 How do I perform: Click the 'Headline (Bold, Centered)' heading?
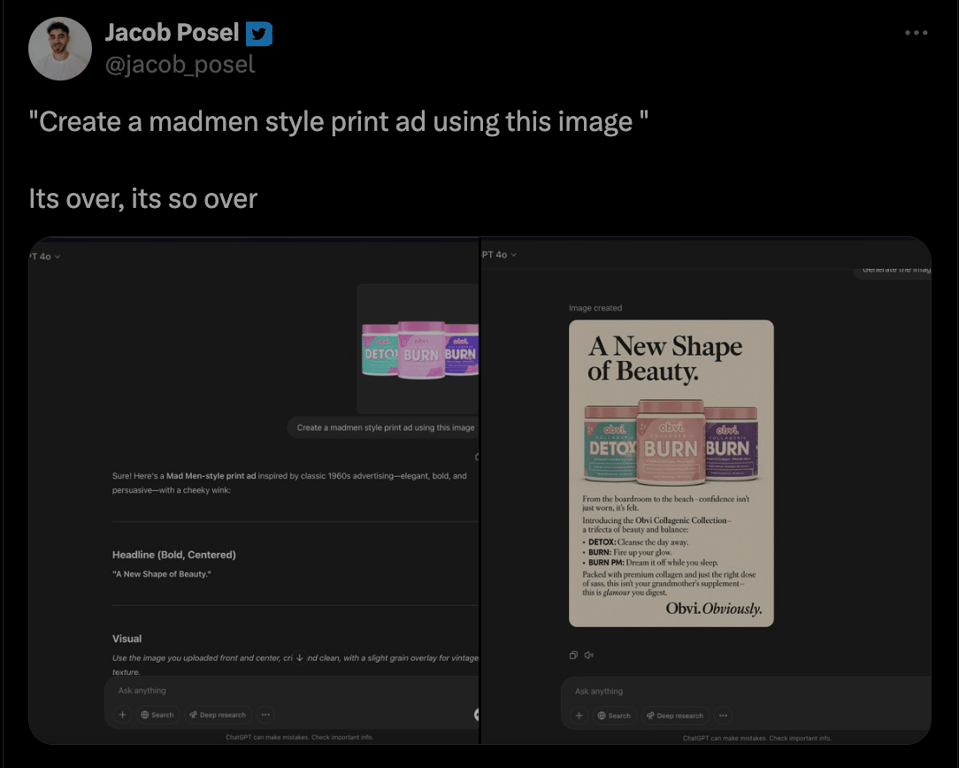click(x=174, y=555)
